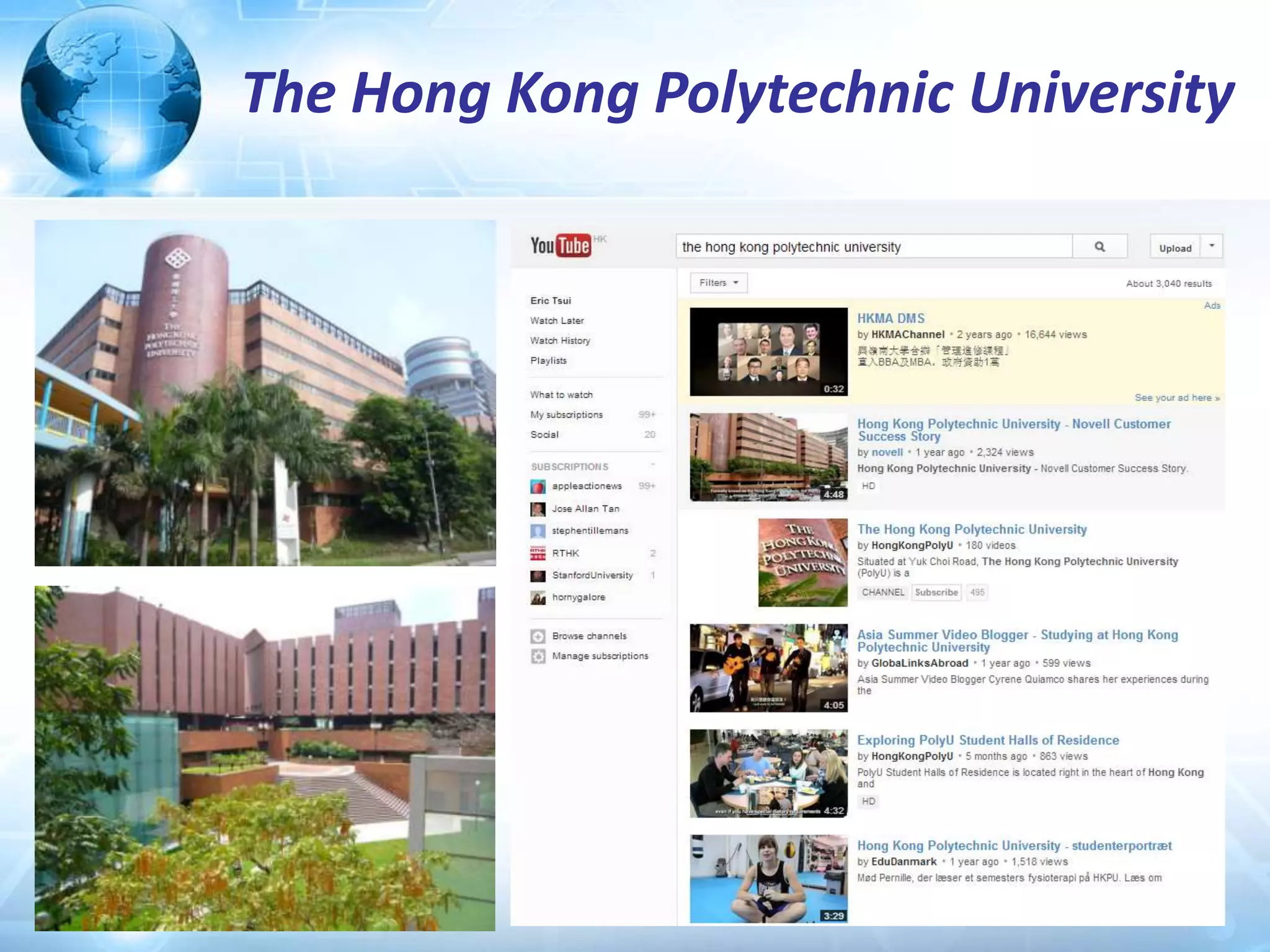Open the HKMA DMS ad thumbnail
Image resolution: width=1270 pixels, height=952 pixels.
pos(768,351)
